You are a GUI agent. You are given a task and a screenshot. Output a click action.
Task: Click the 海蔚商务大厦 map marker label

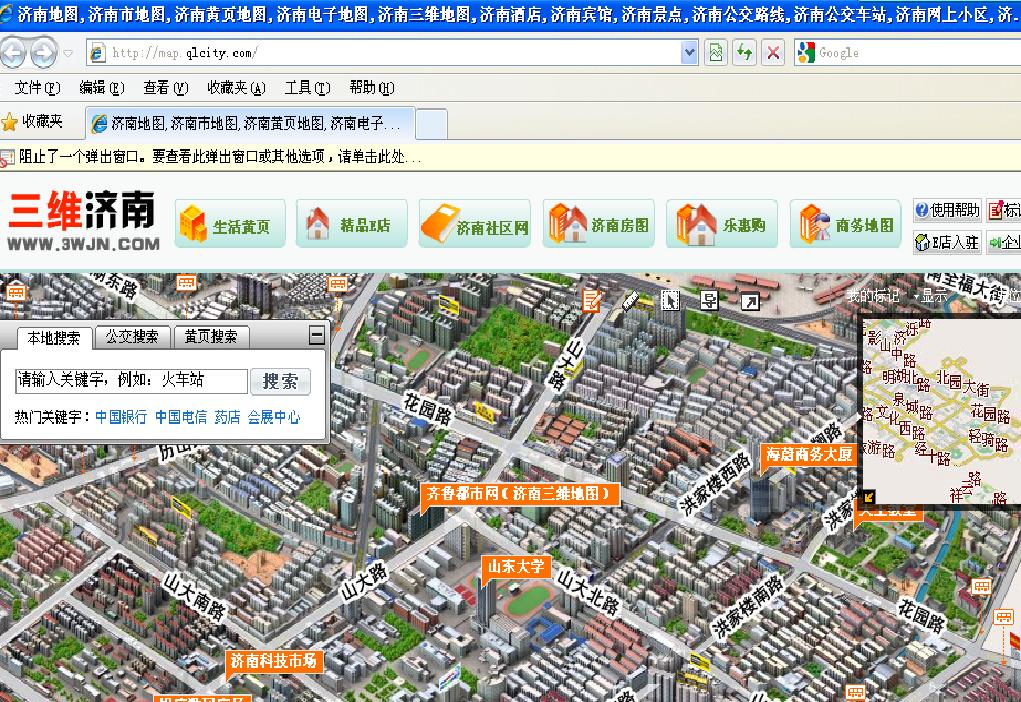click(x=809, y=454)
